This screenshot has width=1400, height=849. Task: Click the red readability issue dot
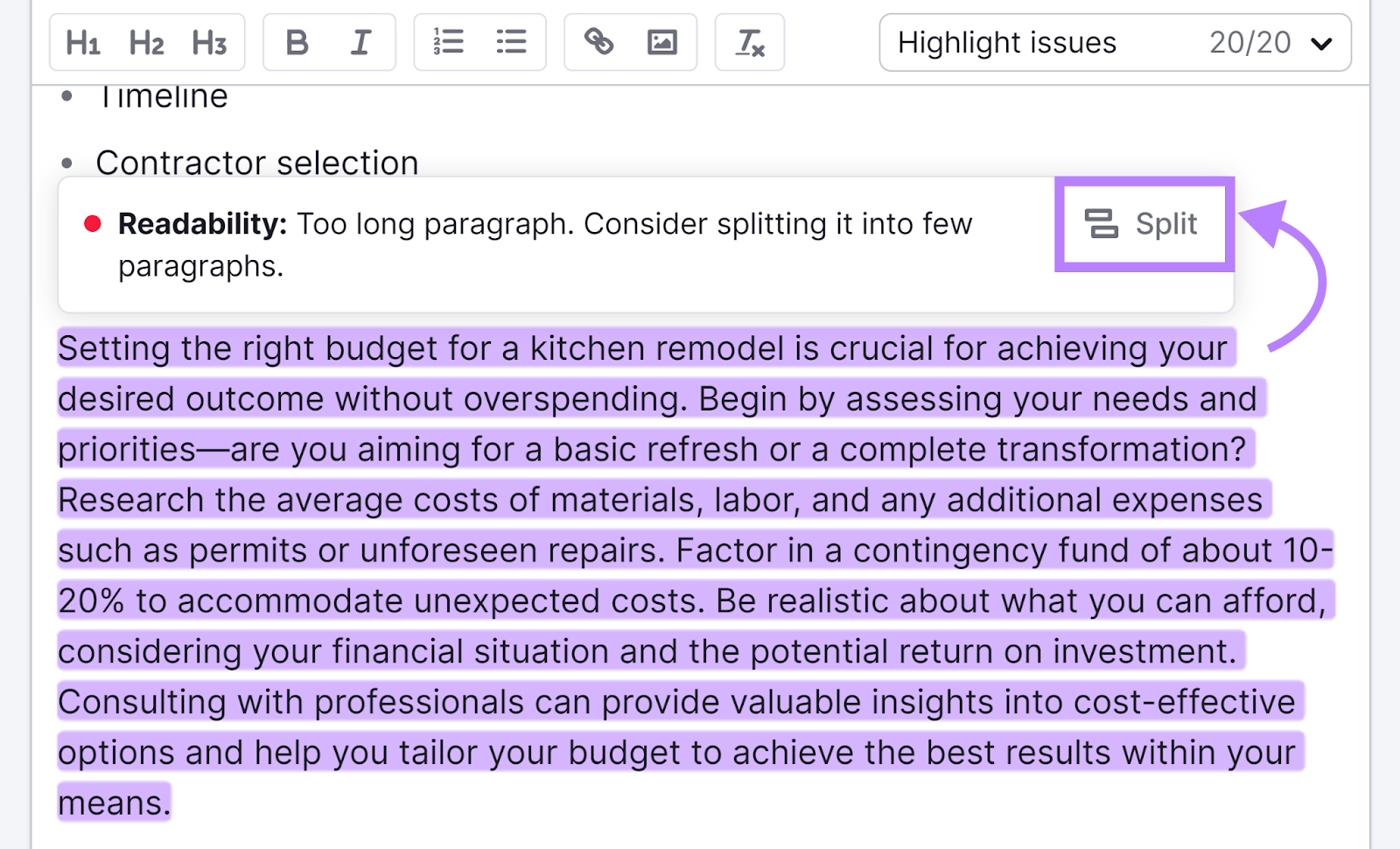click(93, 224)
